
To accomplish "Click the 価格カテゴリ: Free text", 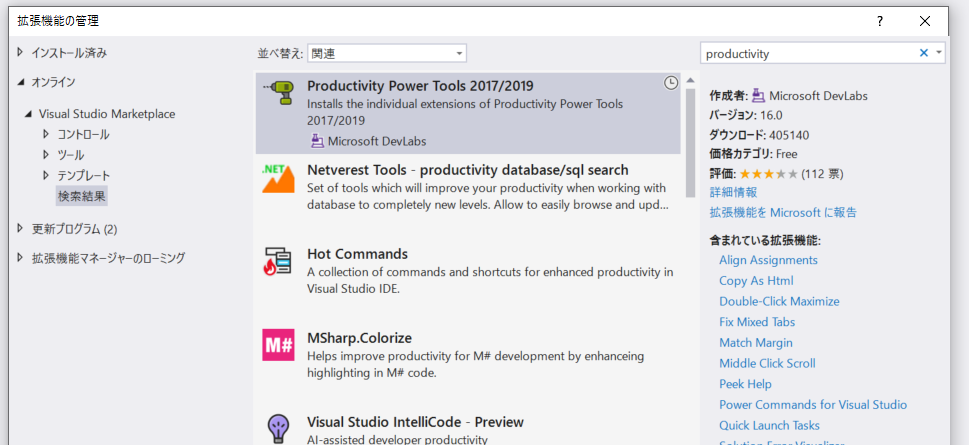I will point(753,154).
